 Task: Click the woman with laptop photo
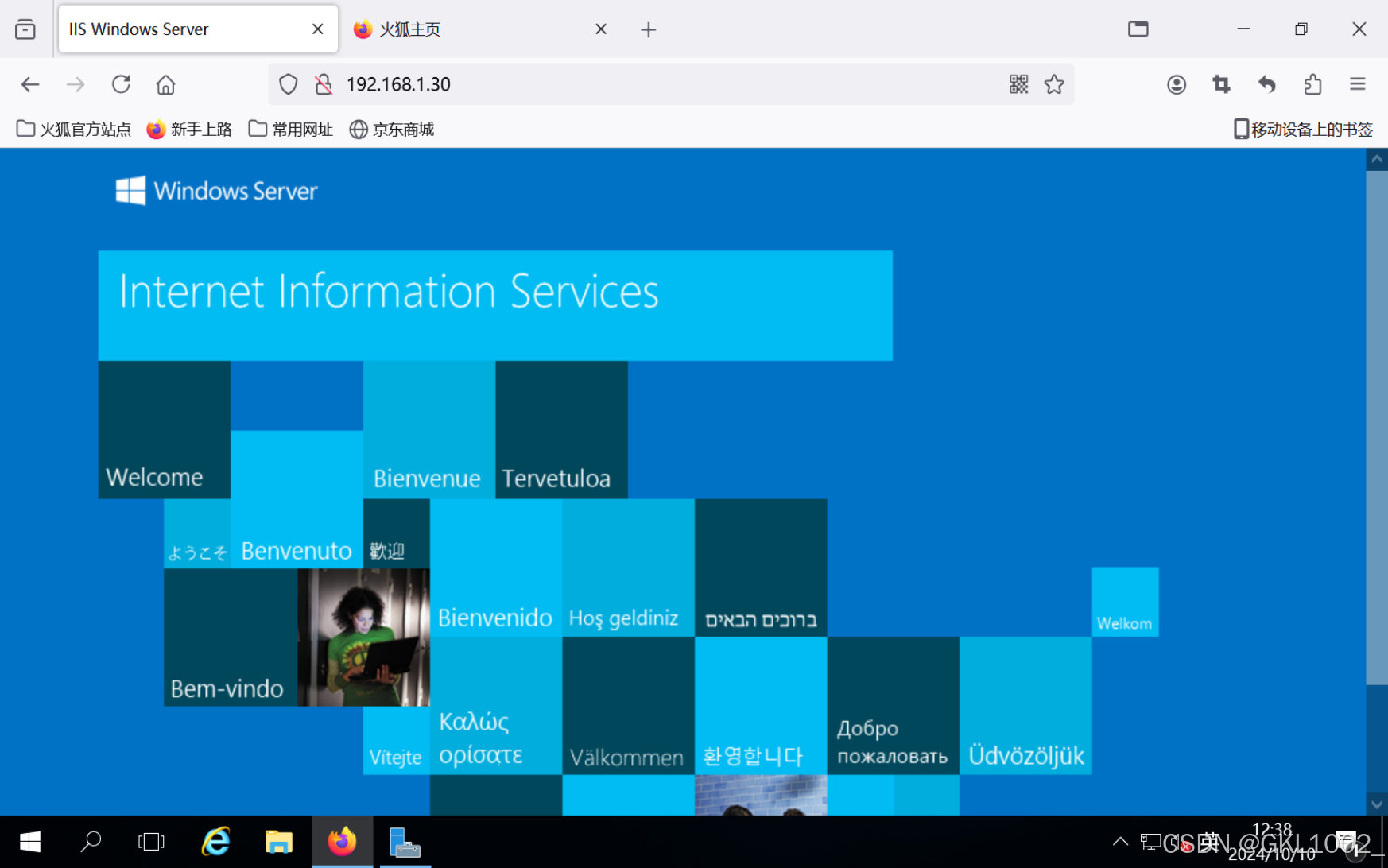(x=364, y=637)
